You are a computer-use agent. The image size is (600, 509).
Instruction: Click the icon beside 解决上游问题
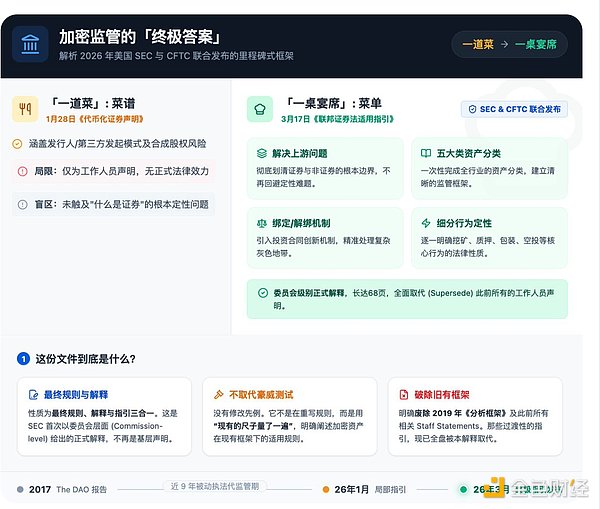coord(261,154)
